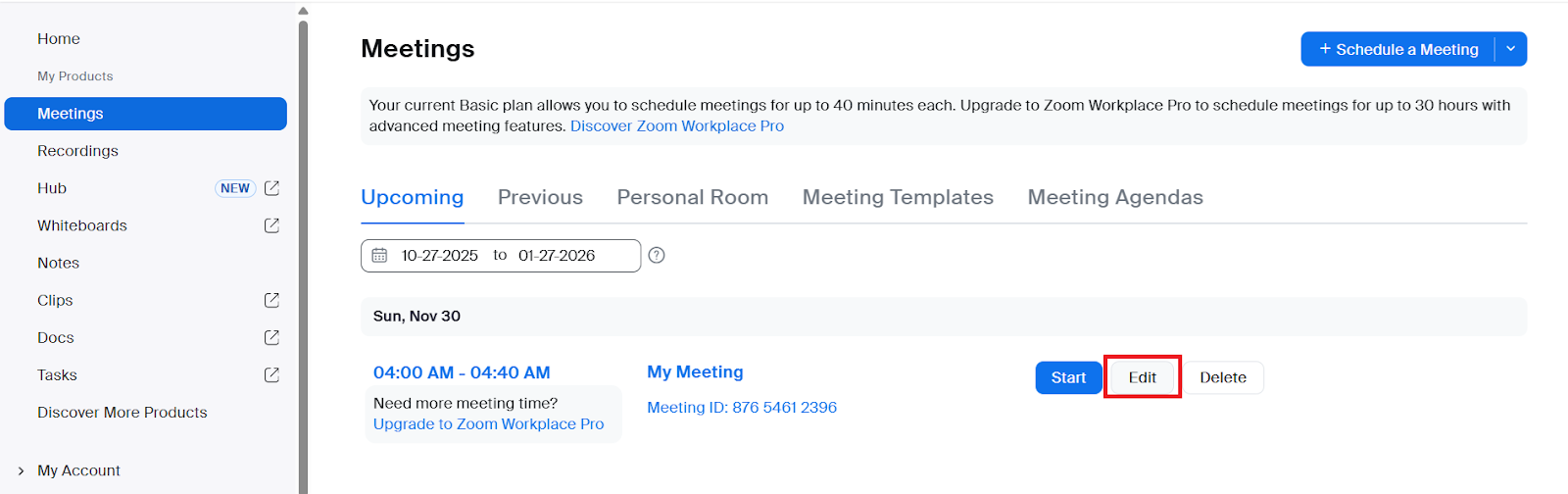Viewport: 1568px width, 494px height.
Task: Click the NEW badge beside Hub
Action: pos(235,188)
